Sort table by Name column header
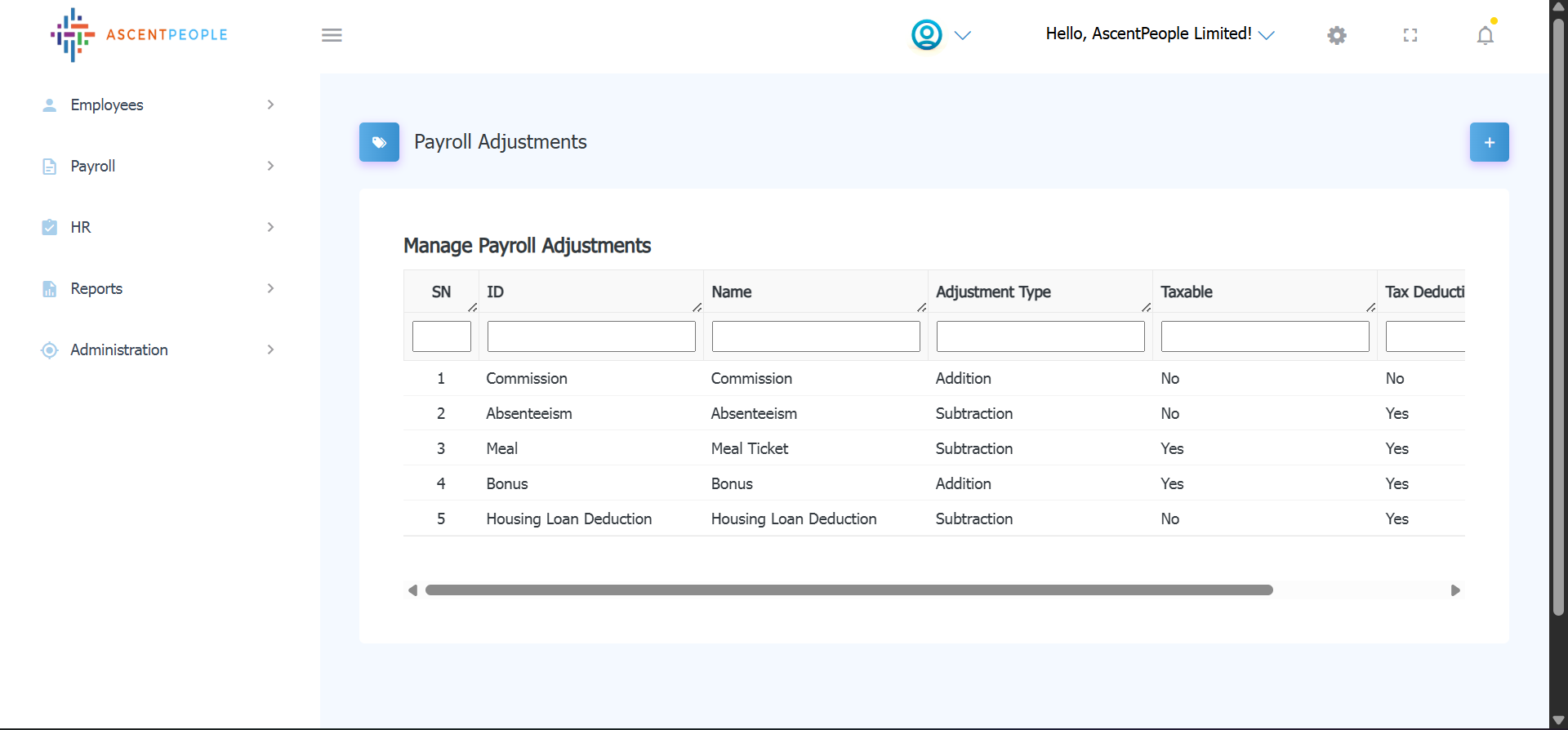This screenshot has height=730, width=1568. click(732, 292)
